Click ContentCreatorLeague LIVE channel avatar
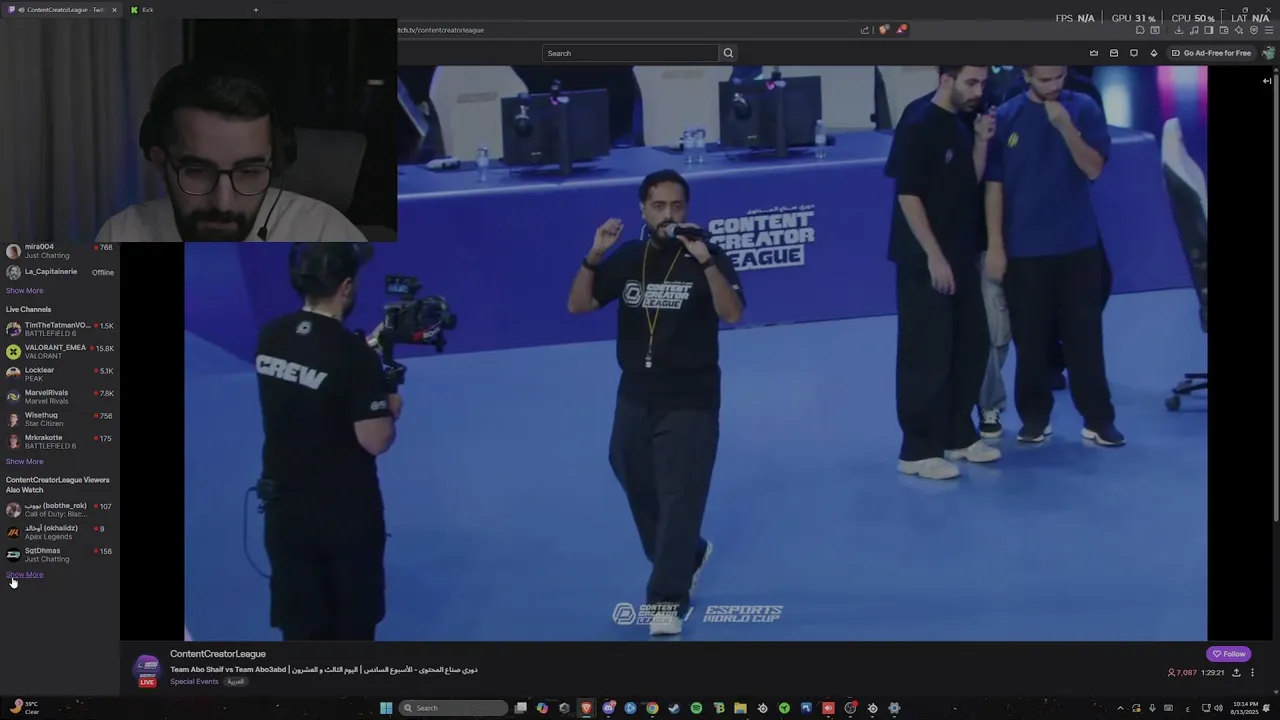1280x720 pixels. pyautogui.click(x=147, y=669)
